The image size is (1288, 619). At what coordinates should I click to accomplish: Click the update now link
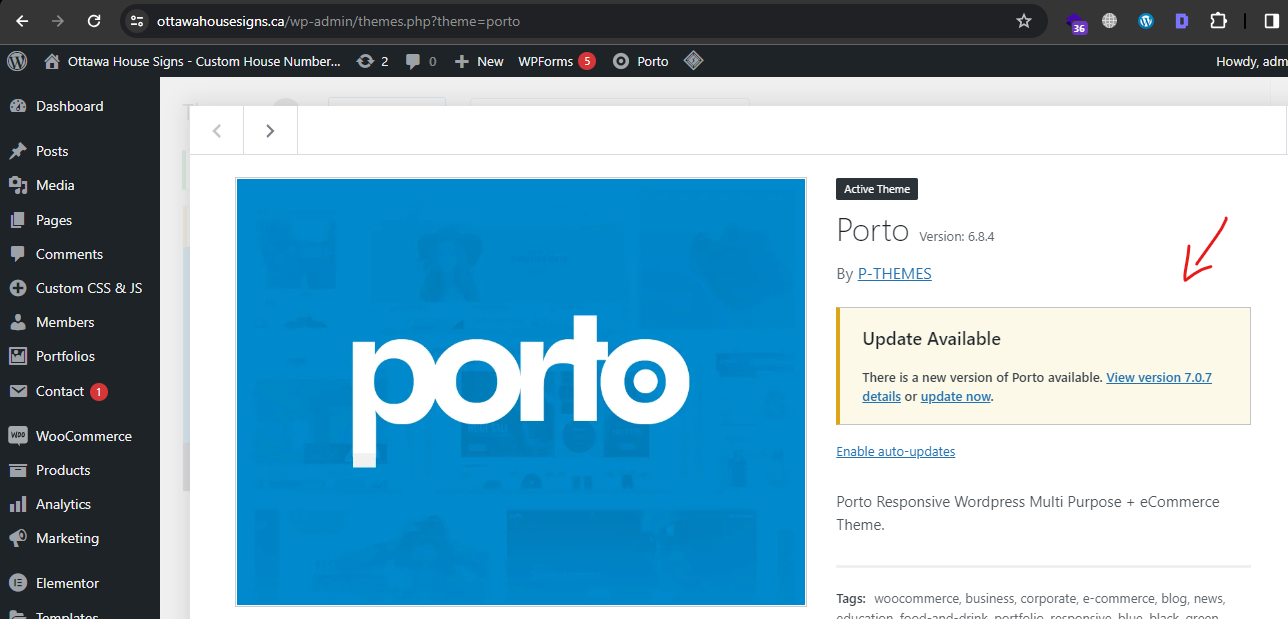tap(955, 396)
